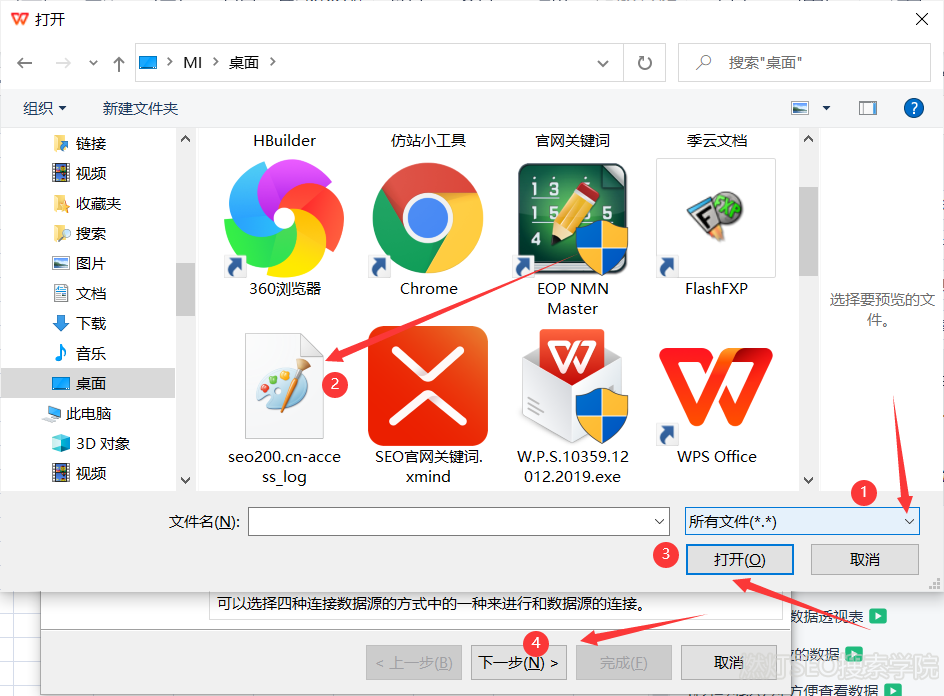
Task: Select 此电脑 in the navigation pane
Action: point(78,414)
